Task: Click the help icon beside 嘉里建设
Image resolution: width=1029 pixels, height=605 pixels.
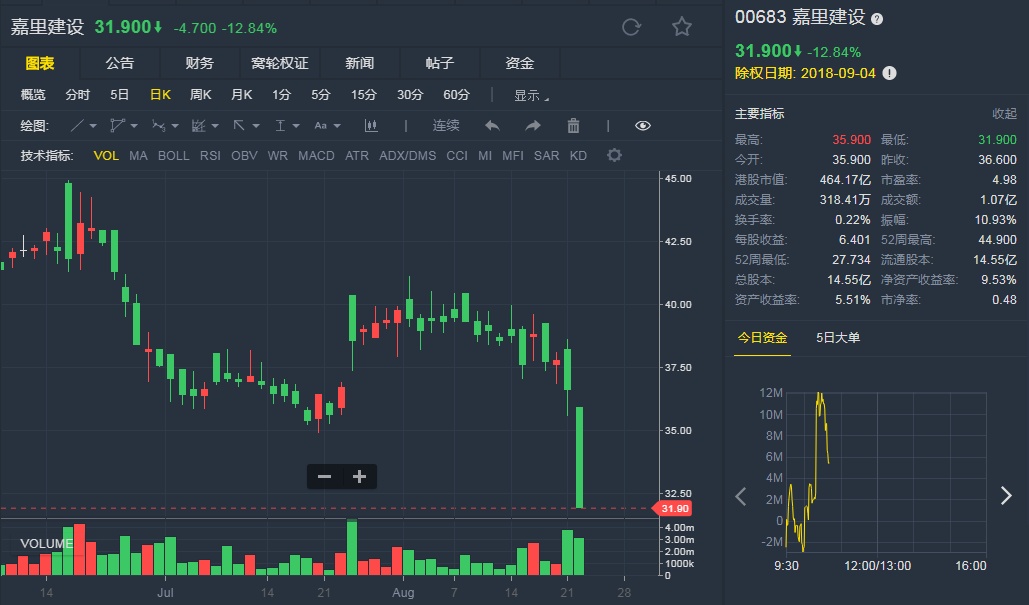Action: (x=877, y=19)
